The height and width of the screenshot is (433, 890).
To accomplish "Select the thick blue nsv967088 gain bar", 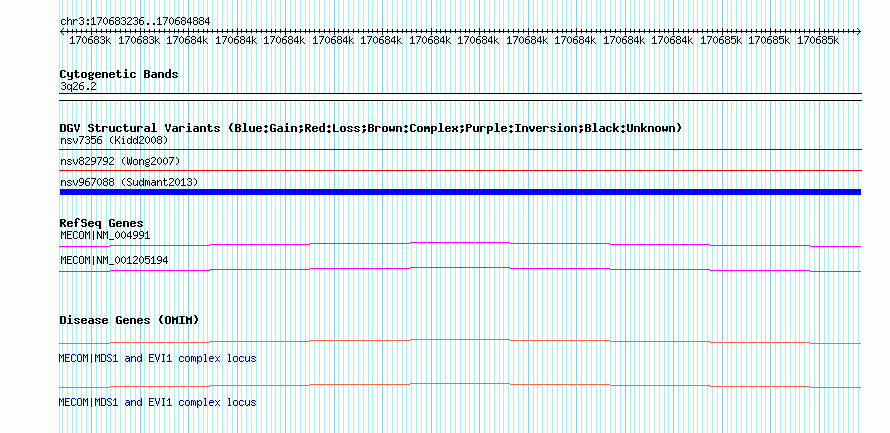I will (460, 192).
